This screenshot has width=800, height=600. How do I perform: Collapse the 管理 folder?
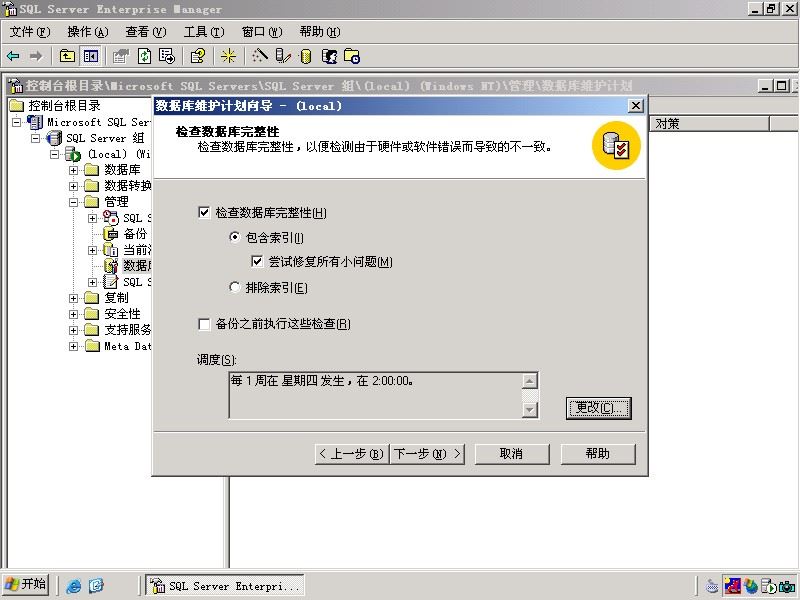[x=73, y=202]
